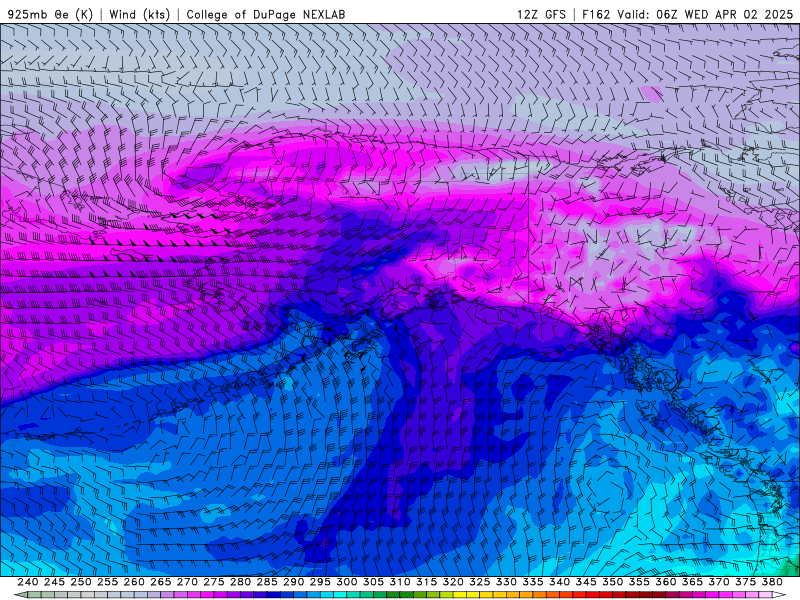The image size is (800, 600).
Task: Click the 330 value on color scale
Action: (506, 582)
